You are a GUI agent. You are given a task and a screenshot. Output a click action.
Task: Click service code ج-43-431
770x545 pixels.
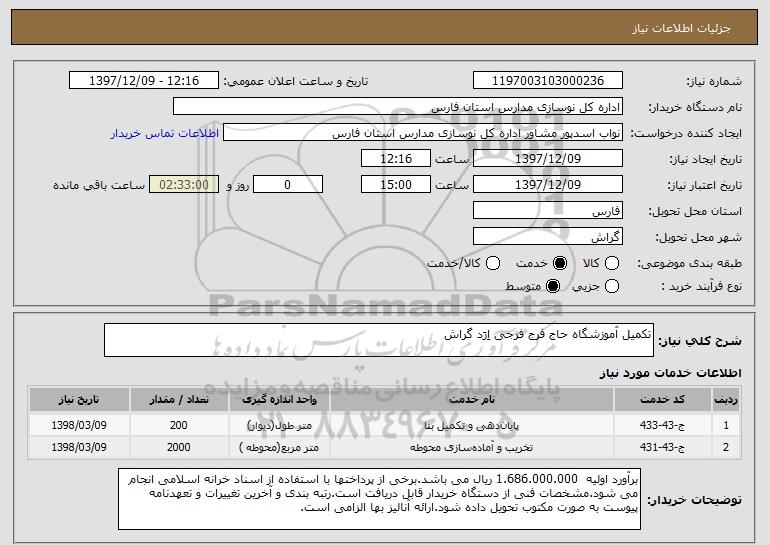point(662,447)
